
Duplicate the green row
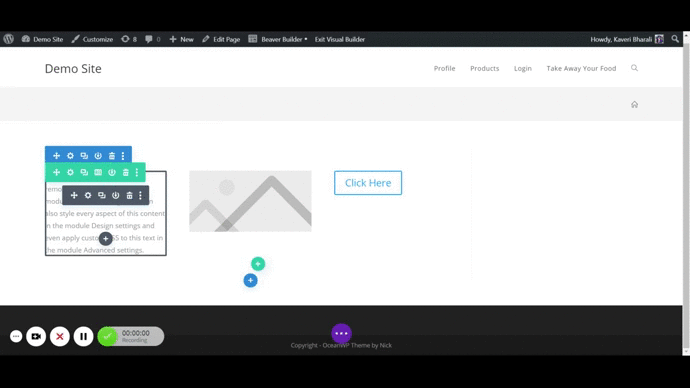coord(84,172)
